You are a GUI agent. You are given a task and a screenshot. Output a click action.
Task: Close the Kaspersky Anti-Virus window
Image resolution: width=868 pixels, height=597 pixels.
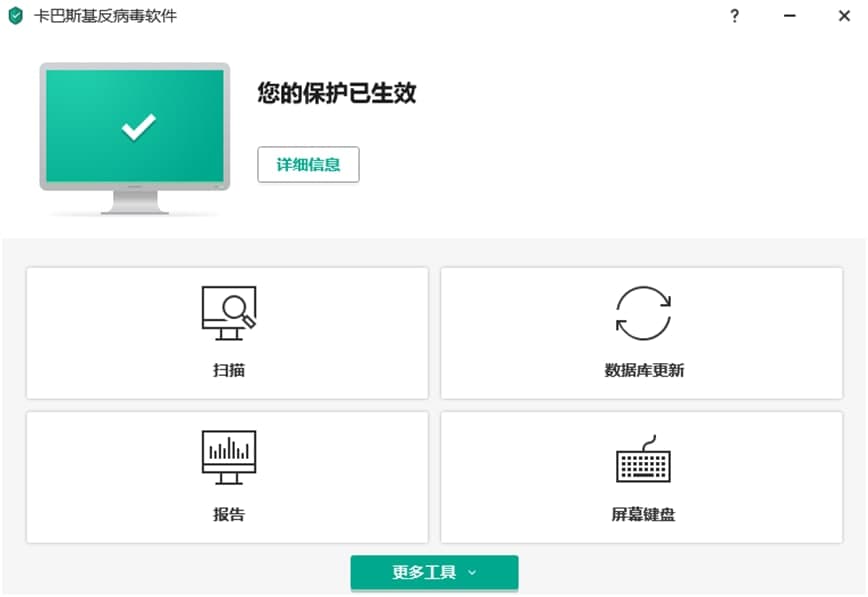pos(844,16)
